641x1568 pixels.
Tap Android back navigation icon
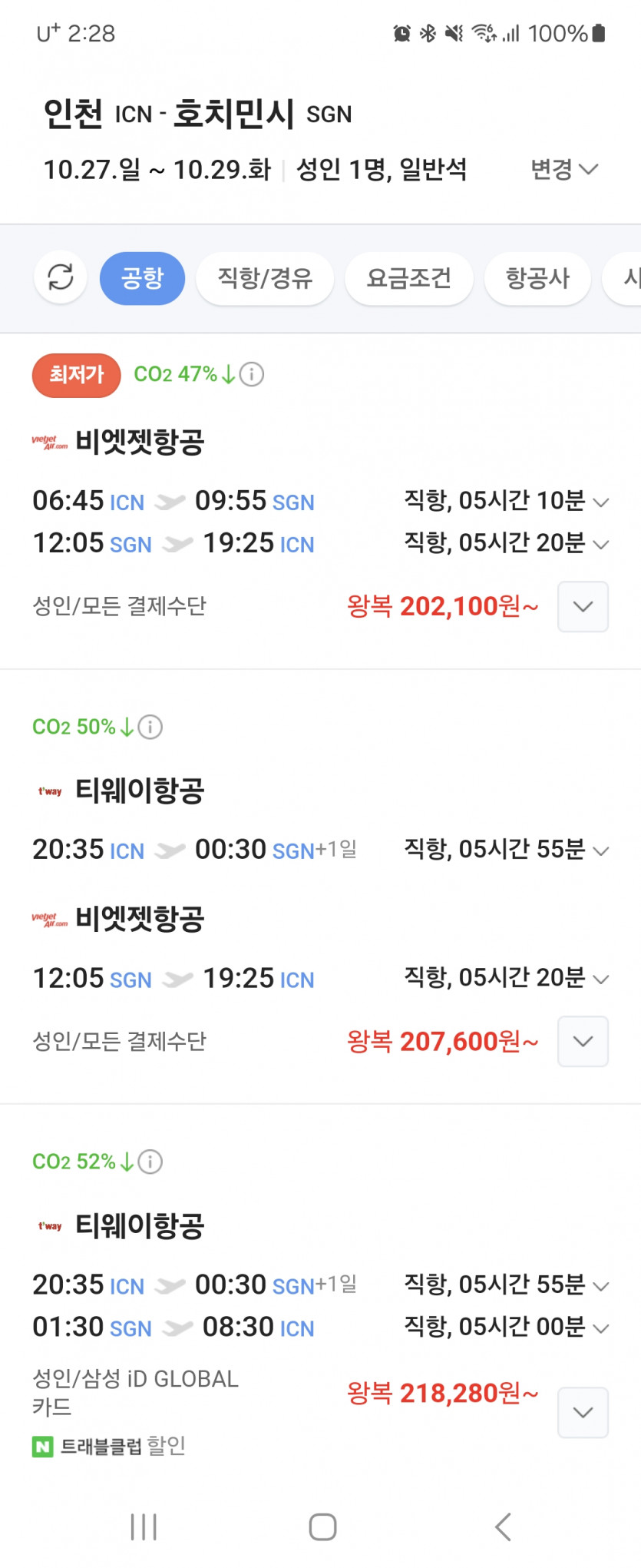[504, 1527]
